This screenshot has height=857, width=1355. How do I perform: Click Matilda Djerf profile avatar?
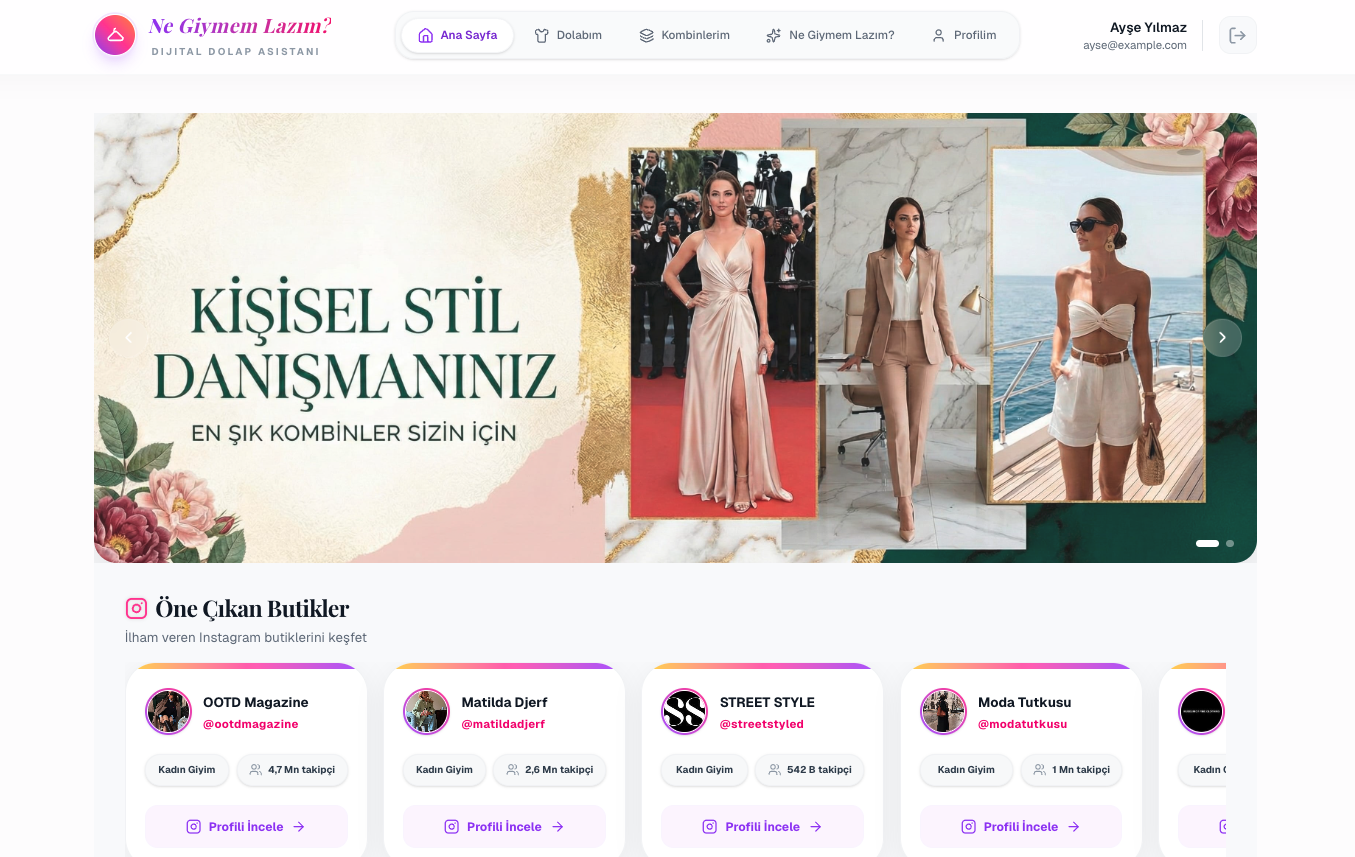pos(426,712)
